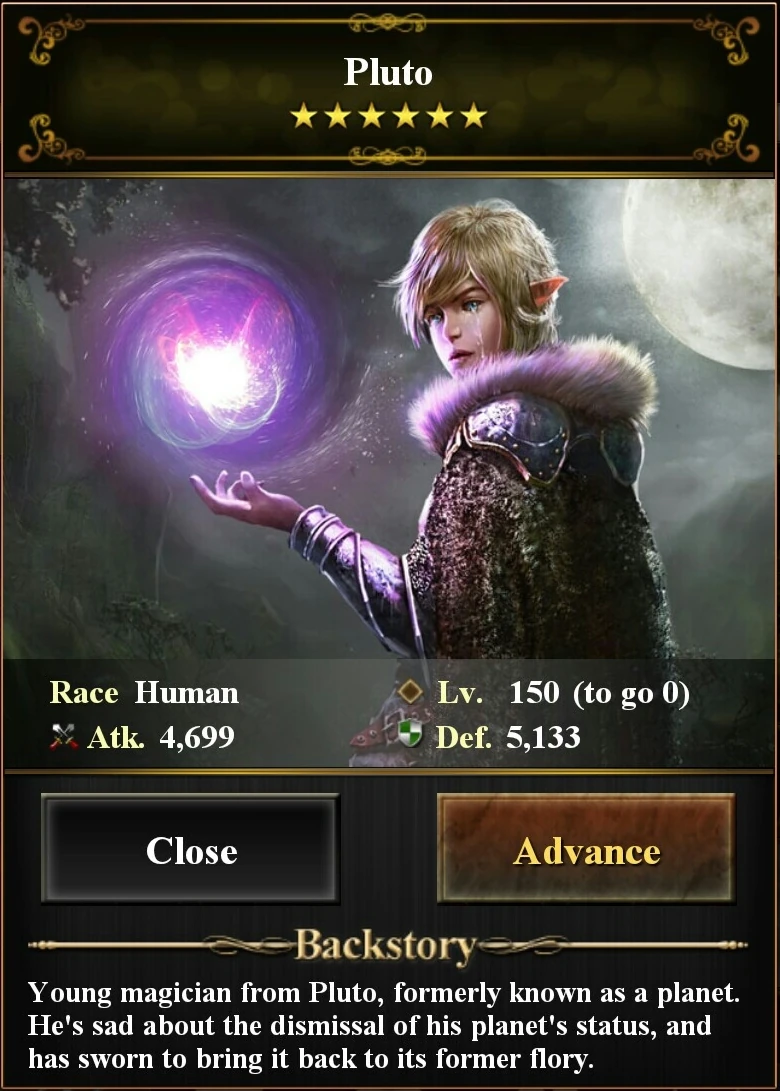The height and width of the screenshot is (1091, 780).
Task: Click the last gold rarity star
Action: tap(473, 116)
